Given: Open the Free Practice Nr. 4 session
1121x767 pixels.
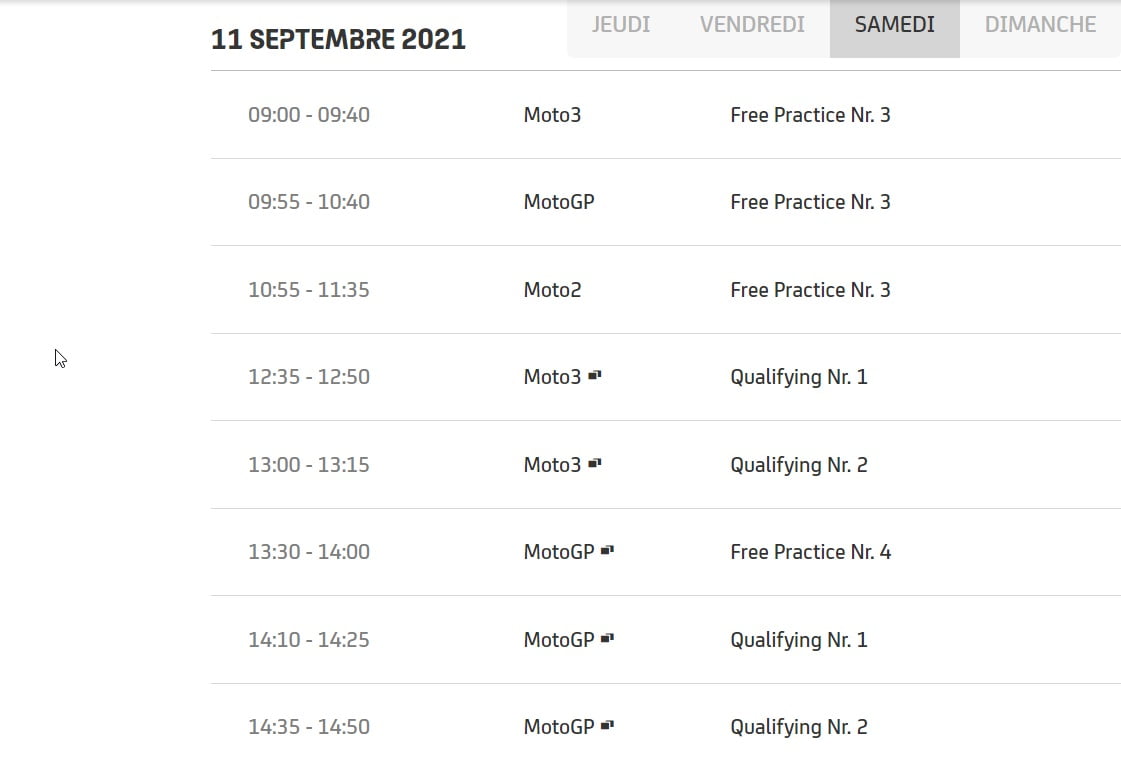Looking at the screenshot, I should pos(810,552).
